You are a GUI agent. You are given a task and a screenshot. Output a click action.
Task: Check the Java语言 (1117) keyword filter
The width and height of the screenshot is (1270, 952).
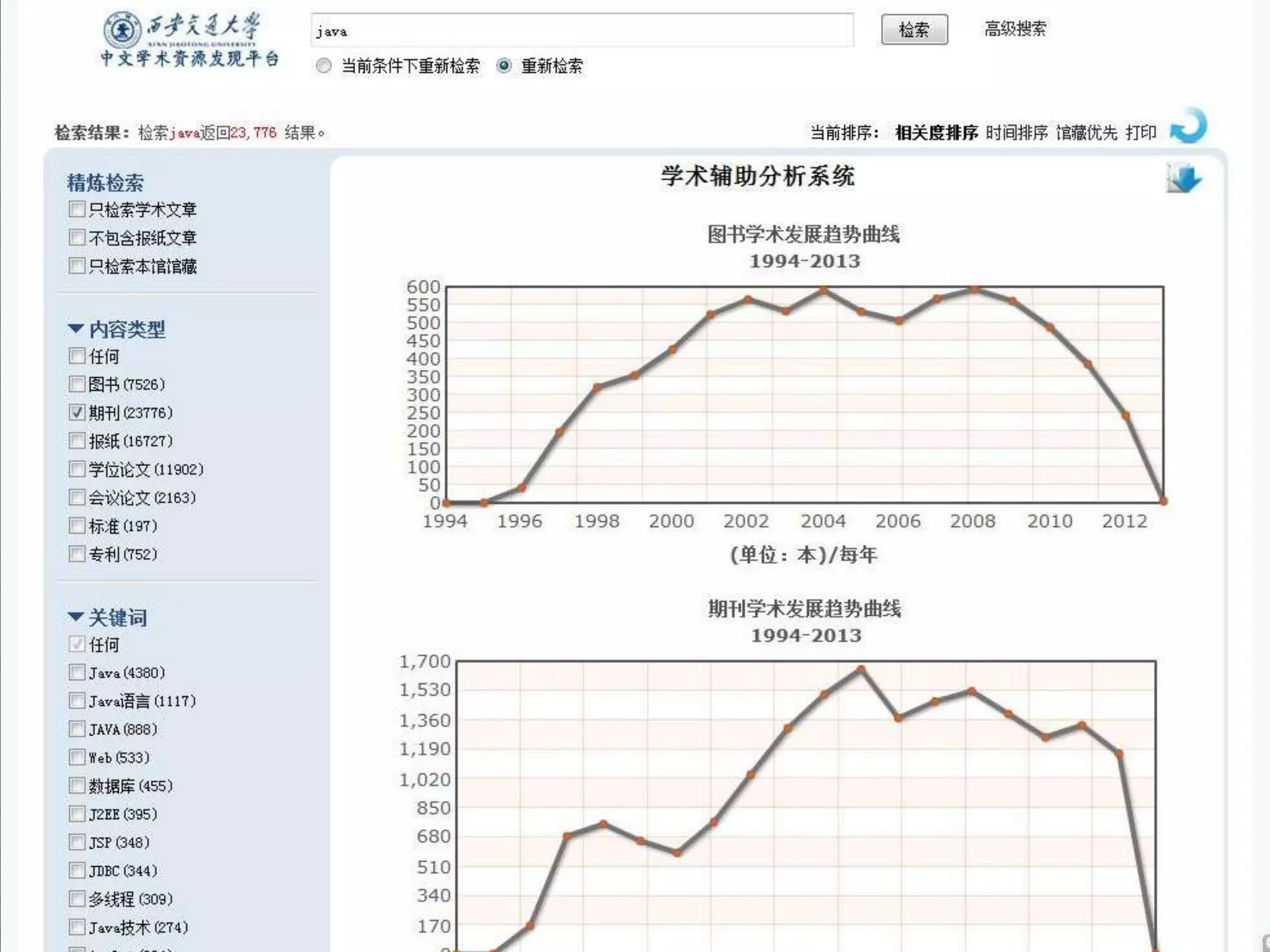[x=77, y=701]
